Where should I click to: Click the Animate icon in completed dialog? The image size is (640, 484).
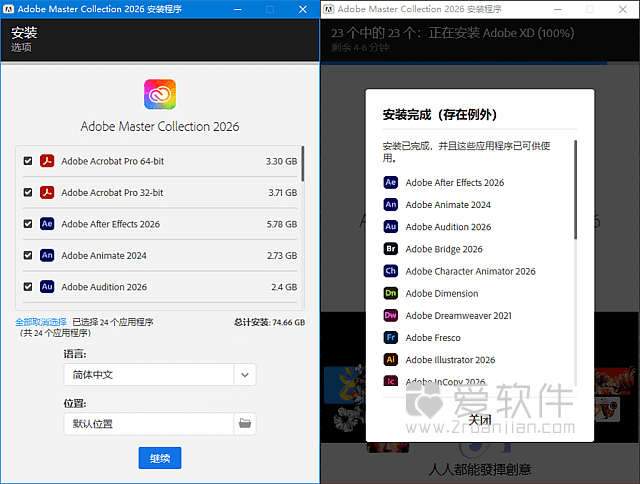pos(391,204)
